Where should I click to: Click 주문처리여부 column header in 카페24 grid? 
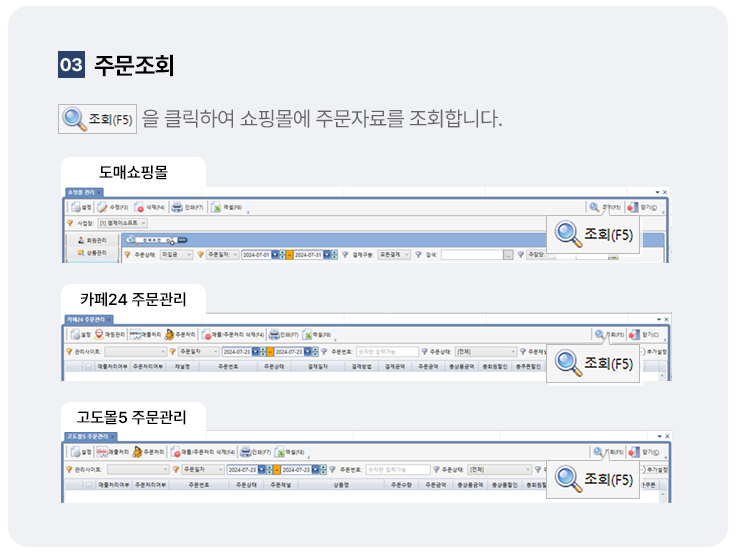click(x=148, y=367)
